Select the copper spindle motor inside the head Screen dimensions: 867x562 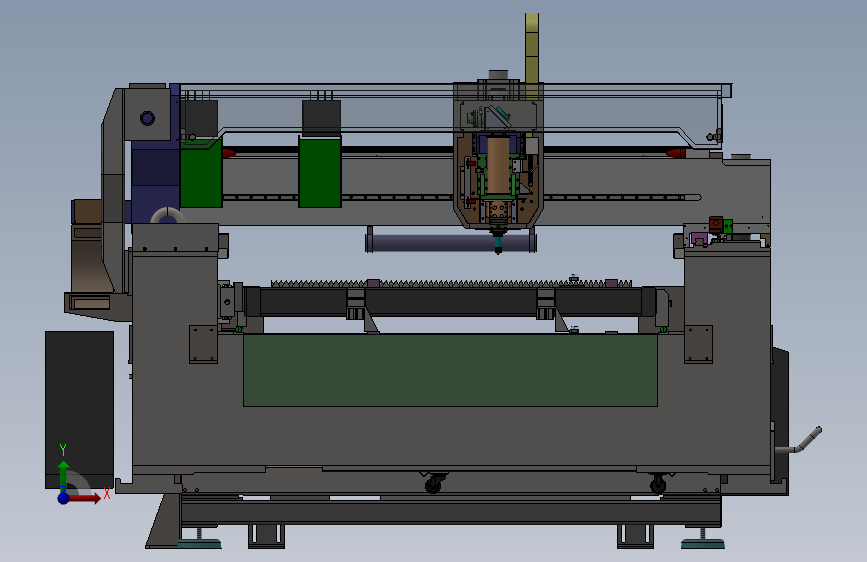498,165
